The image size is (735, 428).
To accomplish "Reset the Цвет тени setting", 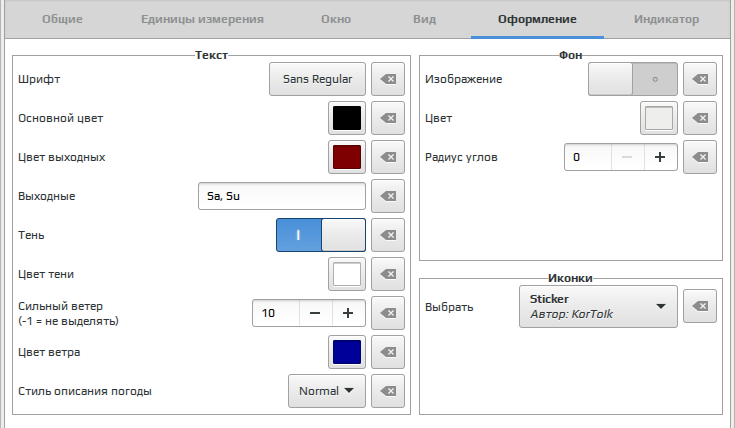I will click(388, 274).
